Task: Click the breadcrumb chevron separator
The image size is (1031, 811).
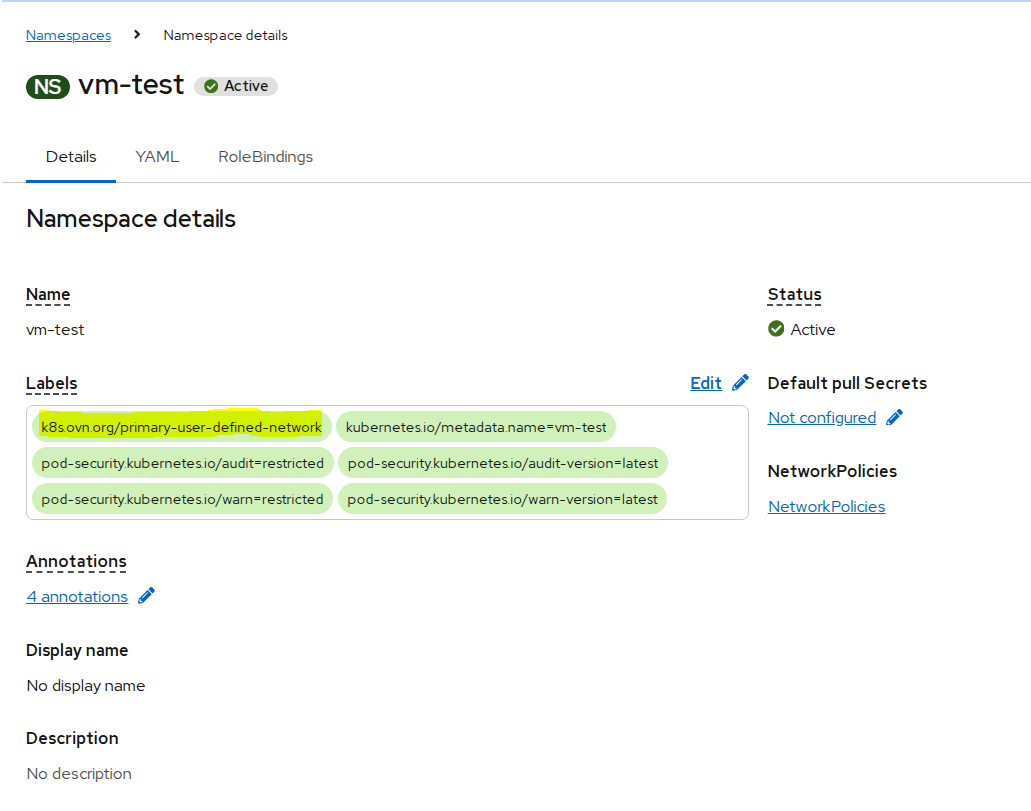Action: (137, 35)
